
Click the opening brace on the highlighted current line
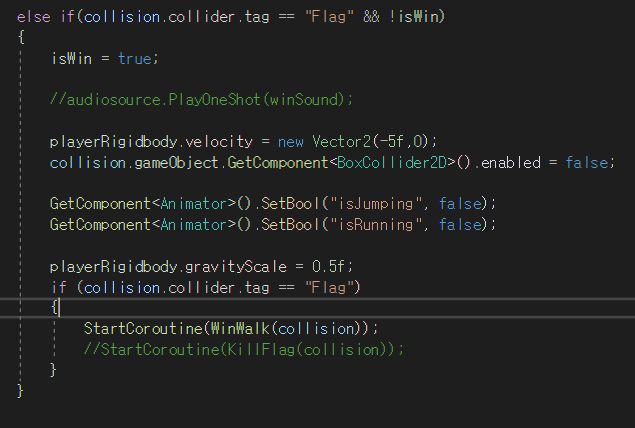pos(54,308)
